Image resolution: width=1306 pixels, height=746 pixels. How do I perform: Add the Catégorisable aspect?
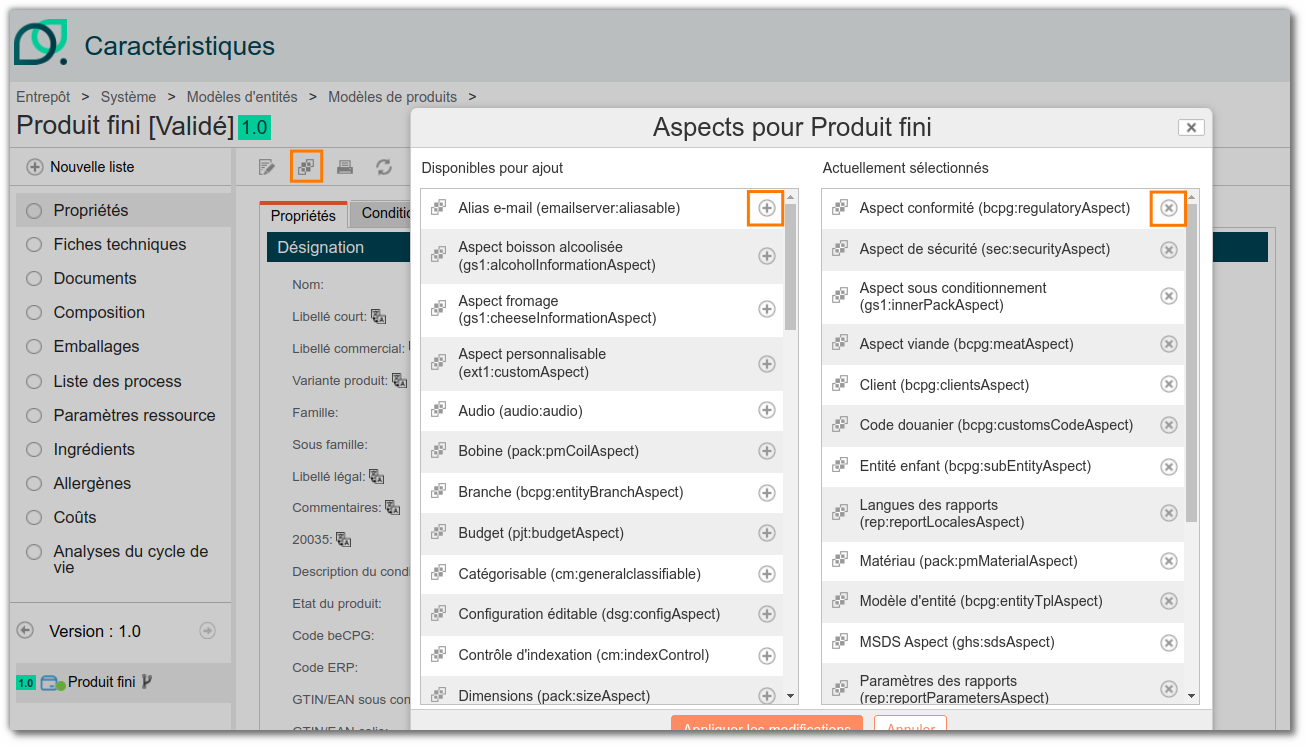tap(766, 574)
